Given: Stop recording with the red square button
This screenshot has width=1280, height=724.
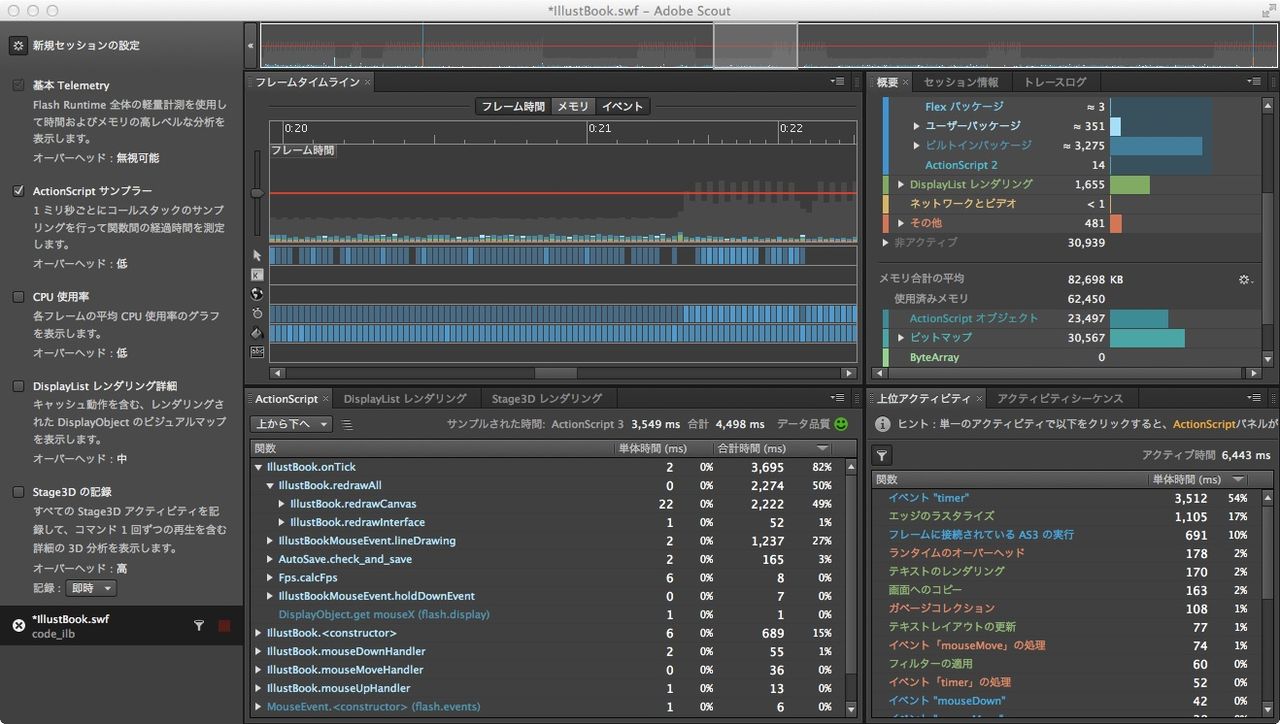Looking at the screenshot, I should pyautogui.click(x=224, y=625).
